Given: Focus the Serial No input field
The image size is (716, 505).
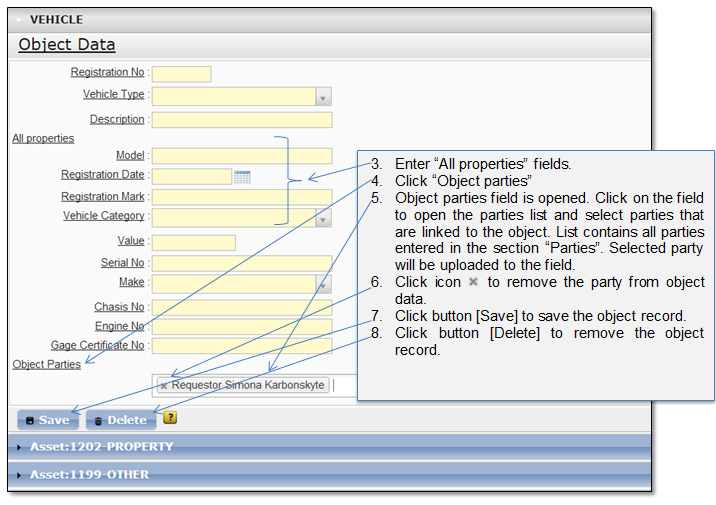Looking at the screenshot, I should coord(242,263).
